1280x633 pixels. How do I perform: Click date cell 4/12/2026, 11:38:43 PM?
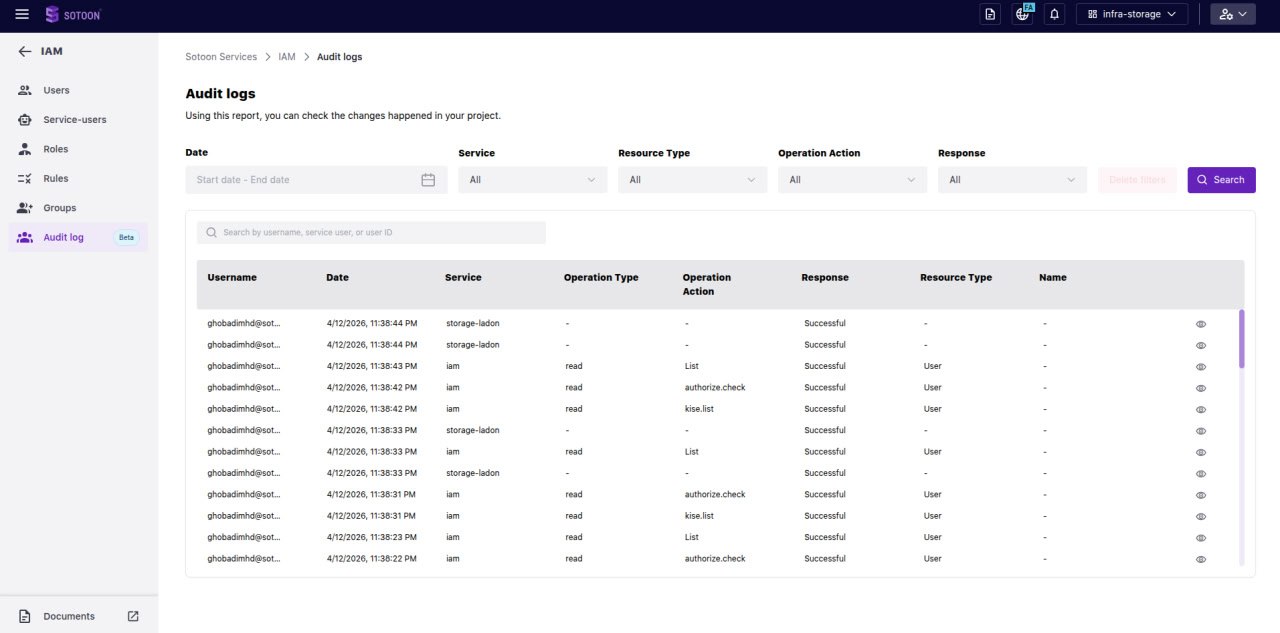[x=371, y=366]
